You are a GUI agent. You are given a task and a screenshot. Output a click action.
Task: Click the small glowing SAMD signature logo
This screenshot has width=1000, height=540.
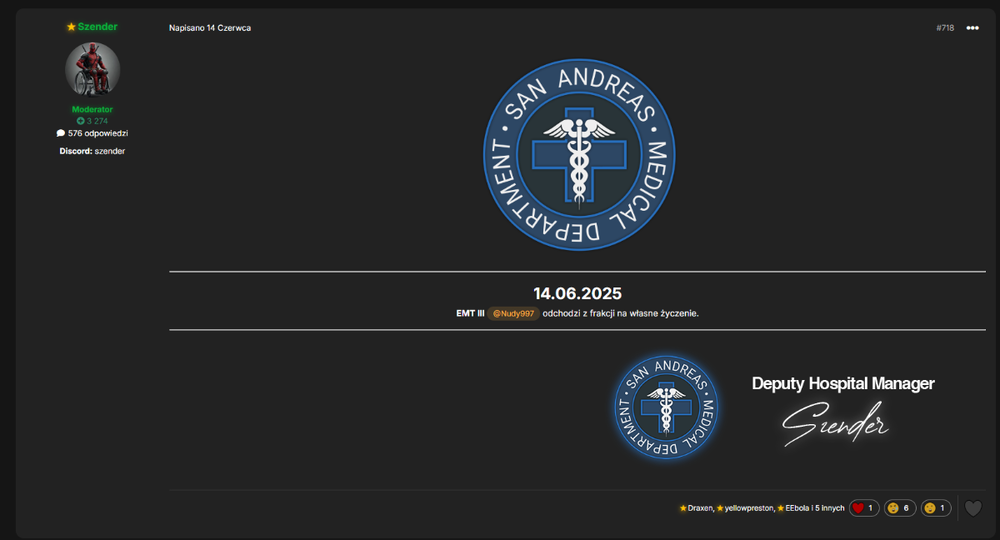[x=666, y=407]
